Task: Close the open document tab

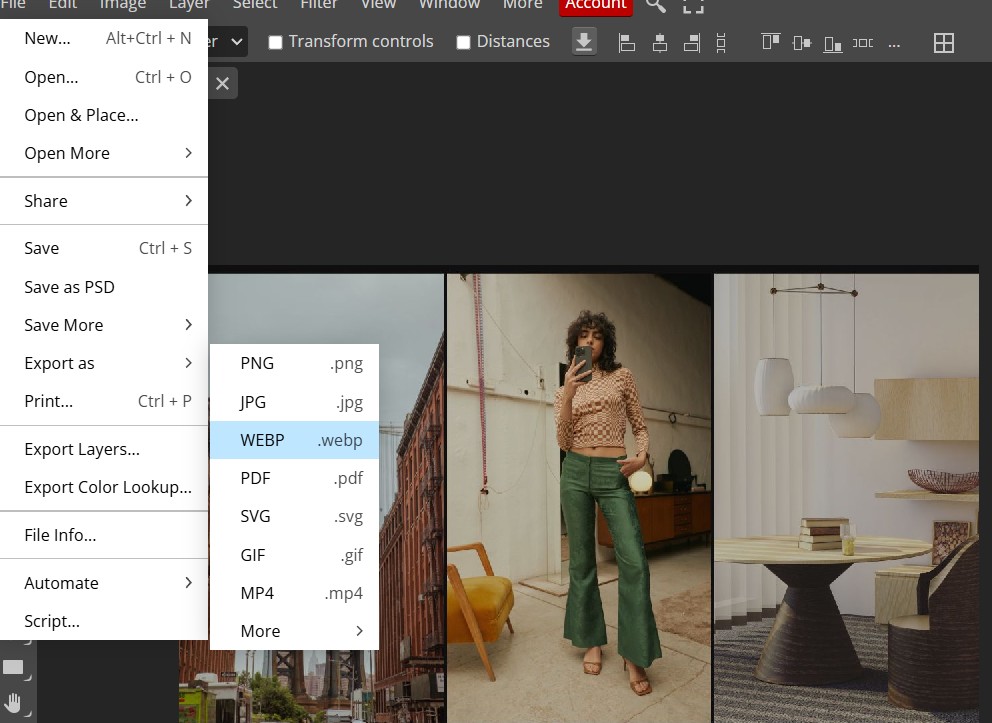Action: point(222,84)
